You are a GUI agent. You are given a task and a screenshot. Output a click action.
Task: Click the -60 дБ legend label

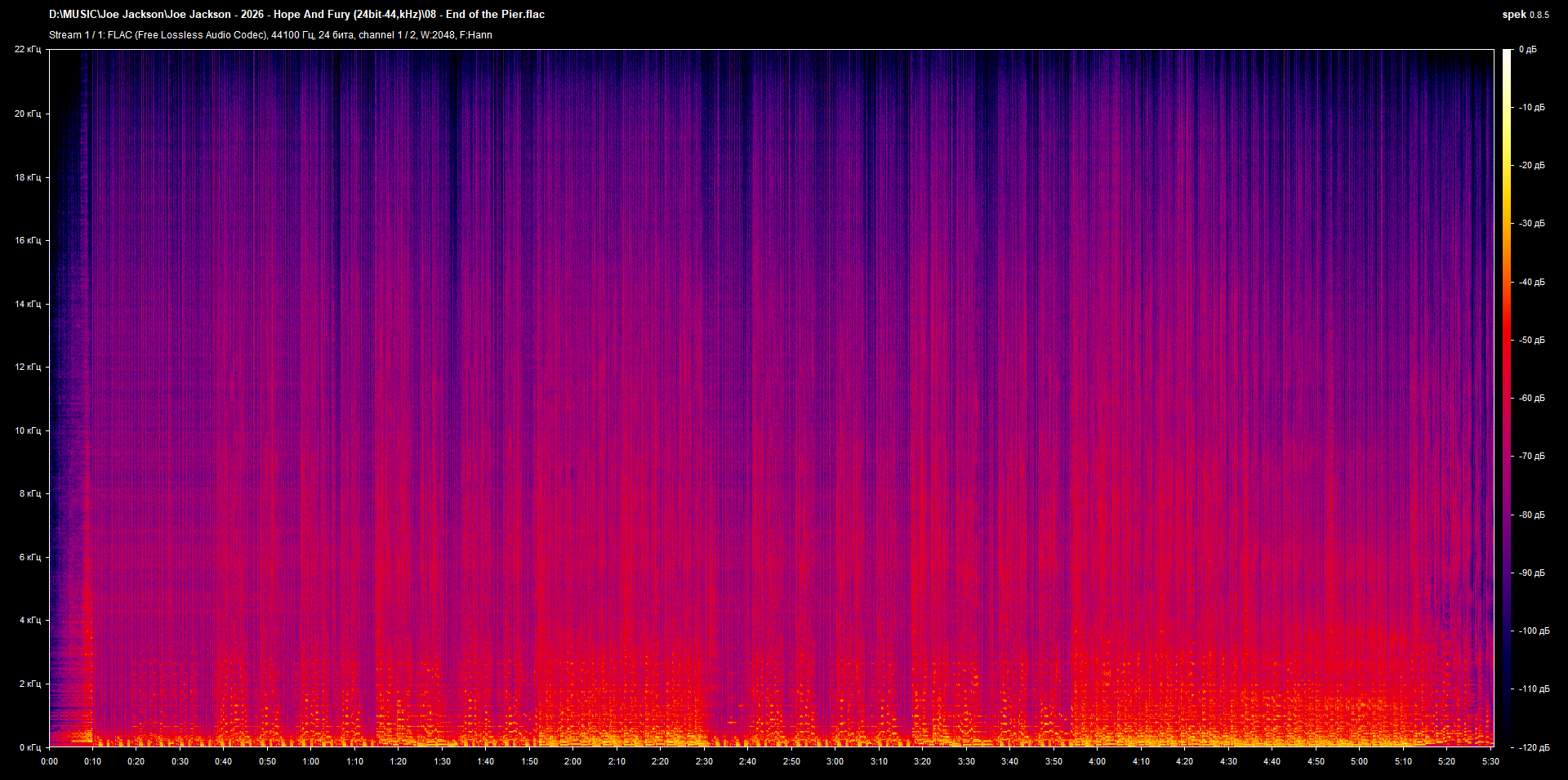point(1531,399)
